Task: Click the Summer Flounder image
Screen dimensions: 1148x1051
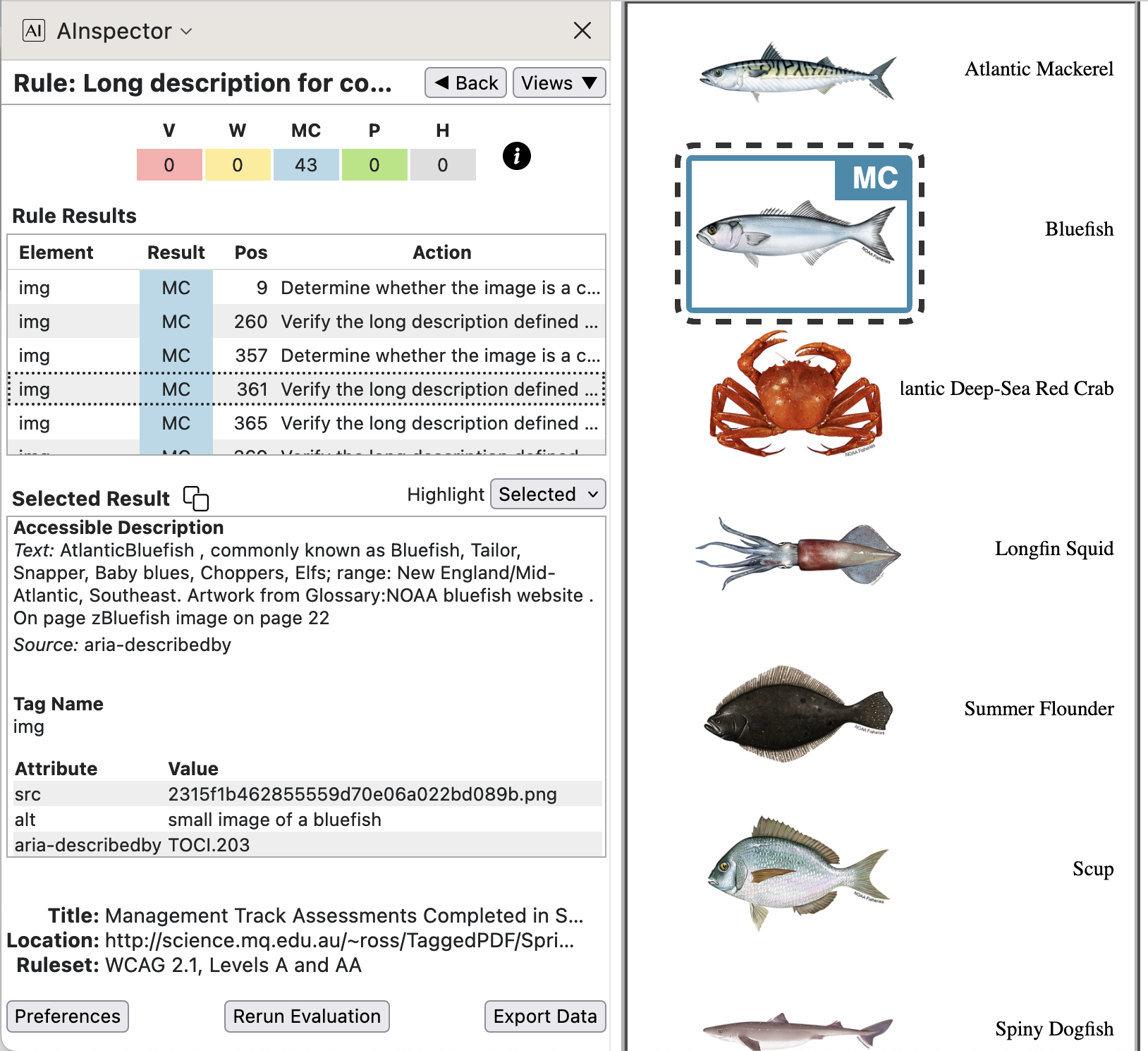Action: pos(797,712)
